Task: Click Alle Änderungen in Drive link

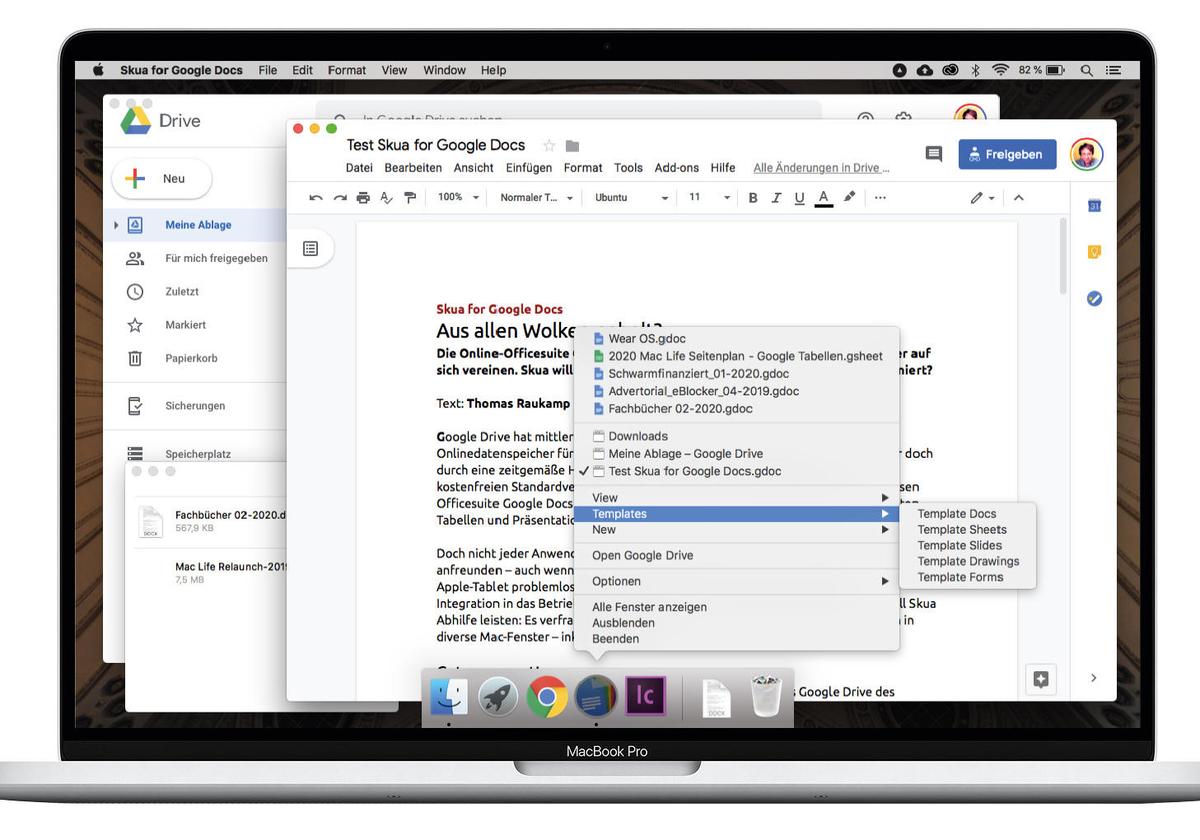Action: (x=822, y=168)
